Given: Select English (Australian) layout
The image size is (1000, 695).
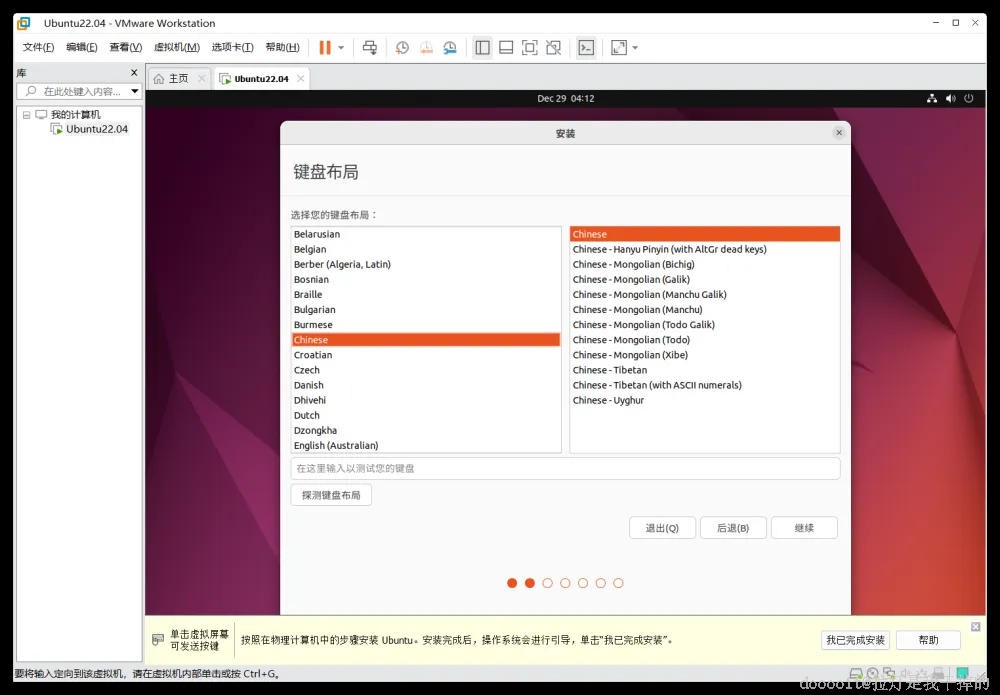Looking at the screenshot, I should coord(426,446).
